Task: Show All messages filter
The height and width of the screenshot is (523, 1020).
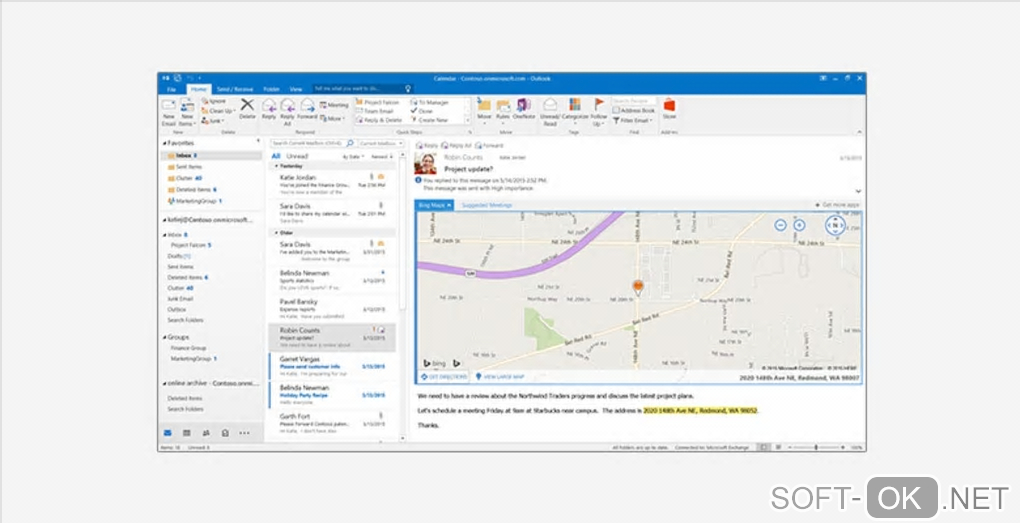Action: (276, 156)
